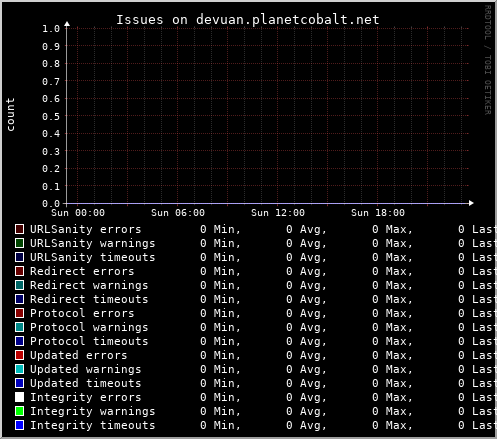497x439 pixels.
Task: Select the Integrity errors white swatch
Action: pos(19,397)
